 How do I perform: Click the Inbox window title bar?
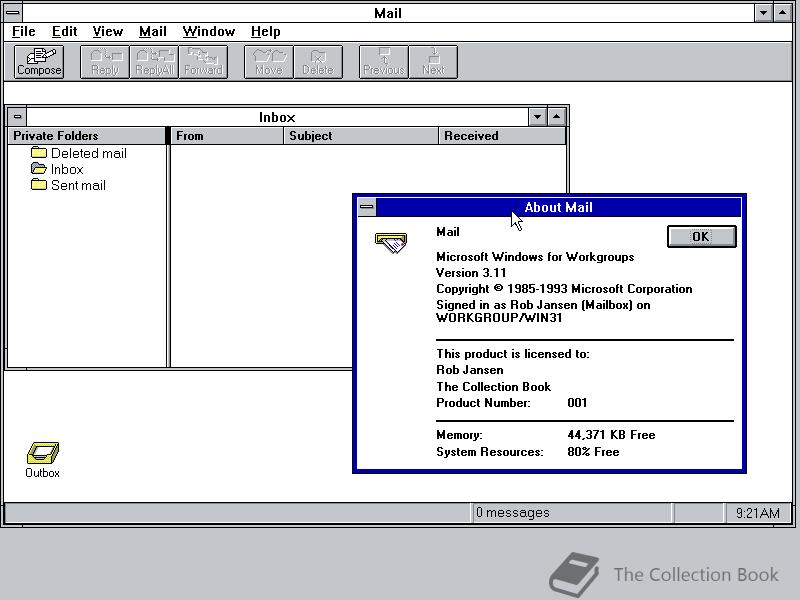click(277, 117)
